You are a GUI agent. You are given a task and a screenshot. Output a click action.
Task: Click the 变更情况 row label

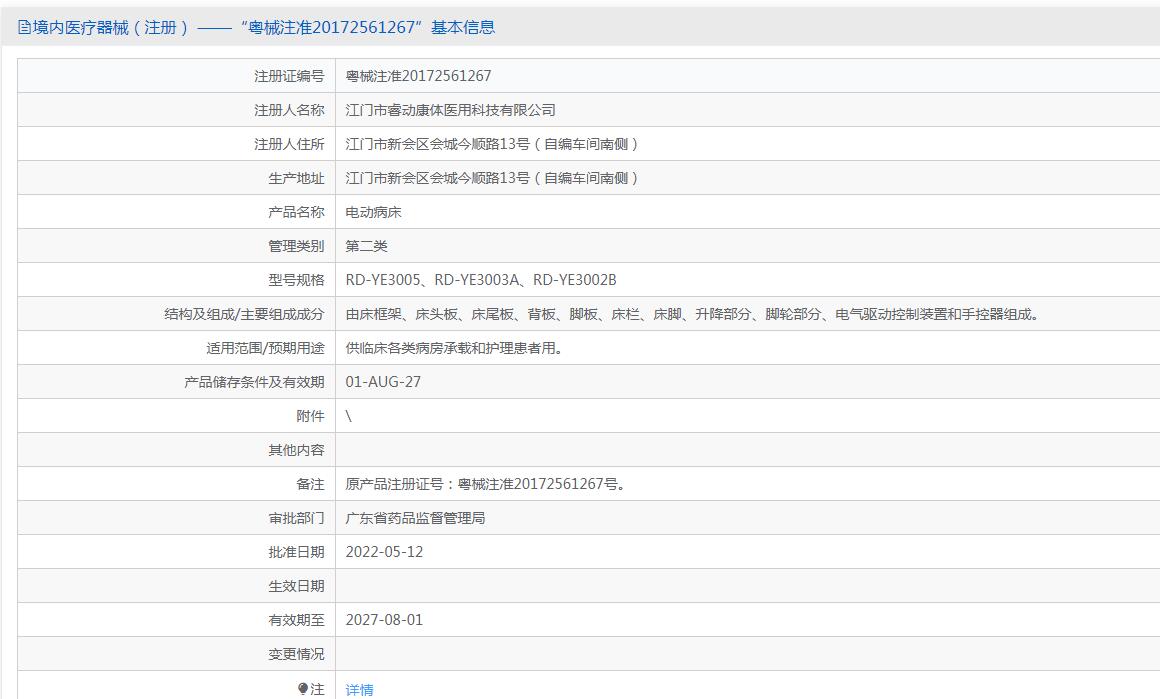click(x=296, y=654)
